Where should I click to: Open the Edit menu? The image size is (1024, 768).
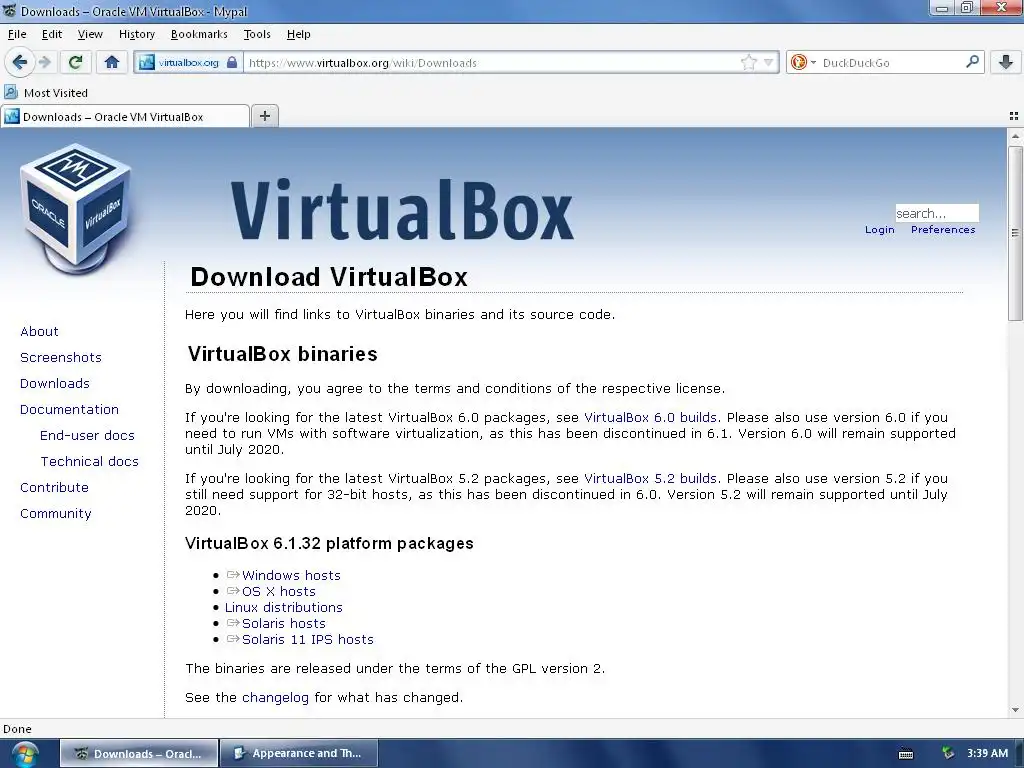point(52,34)
